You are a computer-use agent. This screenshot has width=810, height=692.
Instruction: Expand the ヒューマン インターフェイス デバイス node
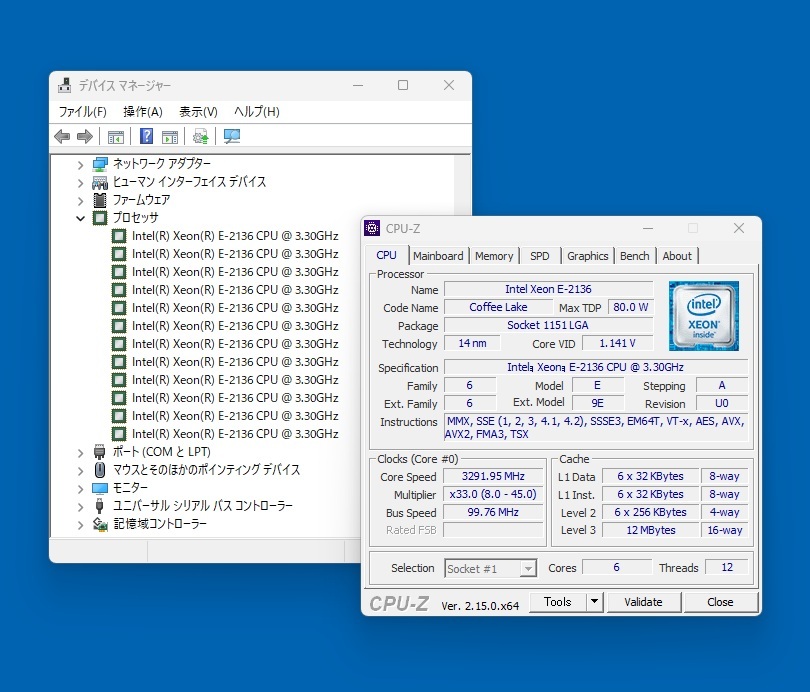[80, 183]
